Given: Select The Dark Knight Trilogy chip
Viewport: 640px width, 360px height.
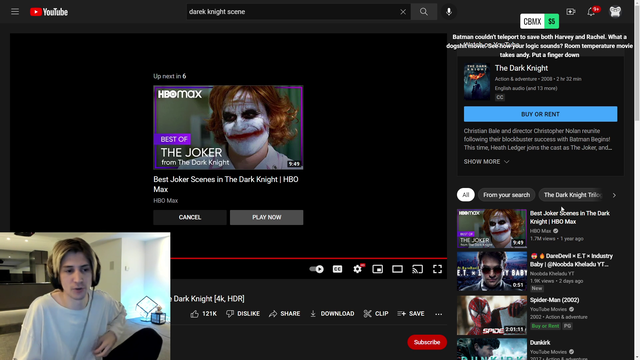Looking at the screenshot, I should pos(572,195).
